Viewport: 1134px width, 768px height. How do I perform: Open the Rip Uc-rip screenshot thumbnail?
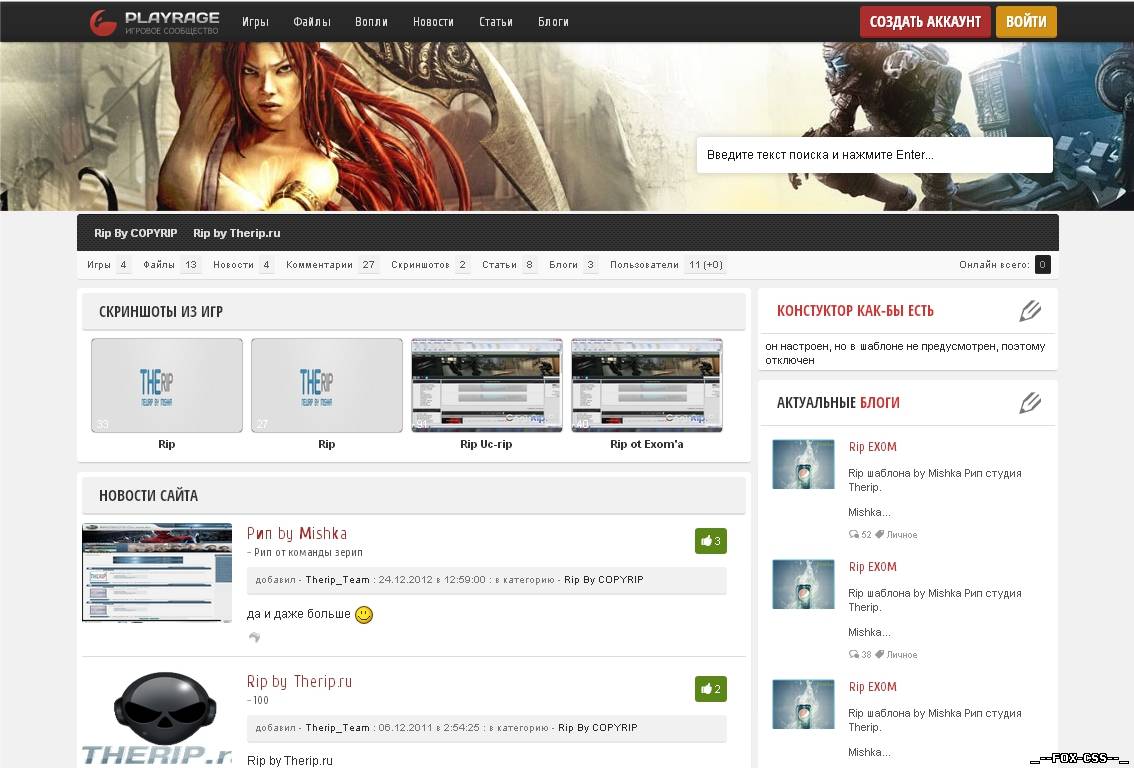tap(487, 385)
